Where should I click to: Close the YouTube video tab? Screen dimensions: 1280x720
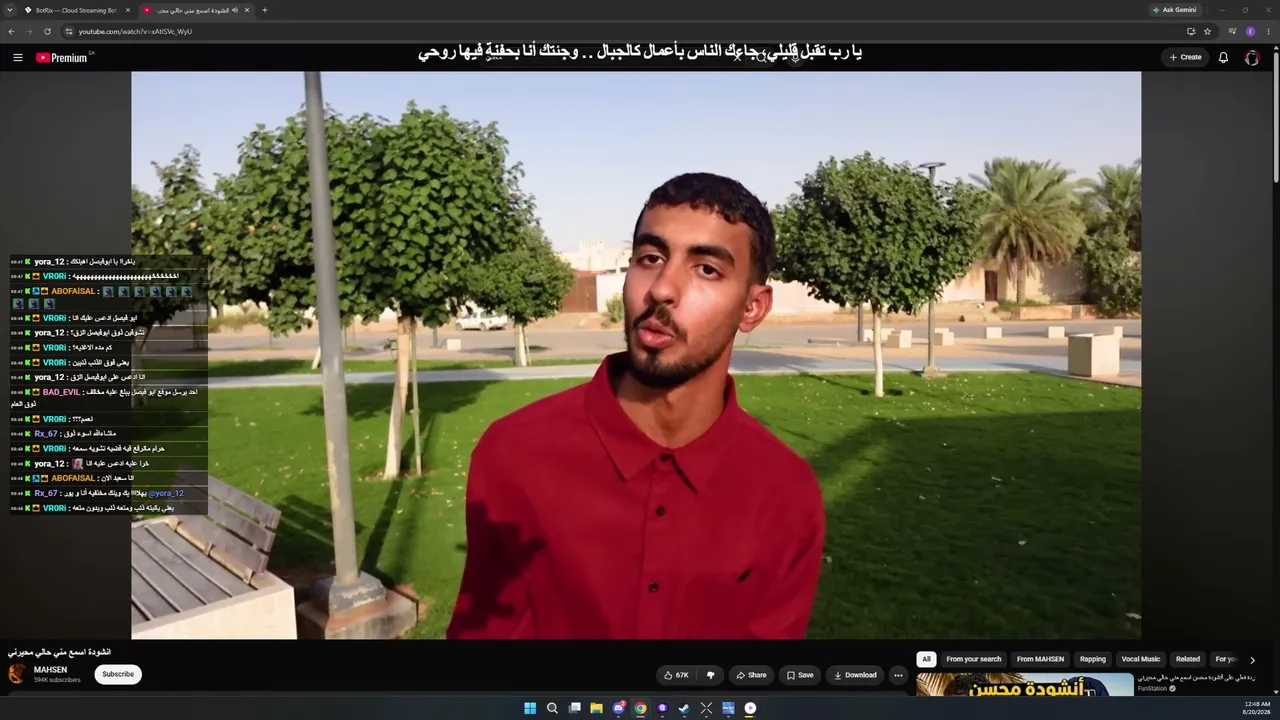coord(246,10)
